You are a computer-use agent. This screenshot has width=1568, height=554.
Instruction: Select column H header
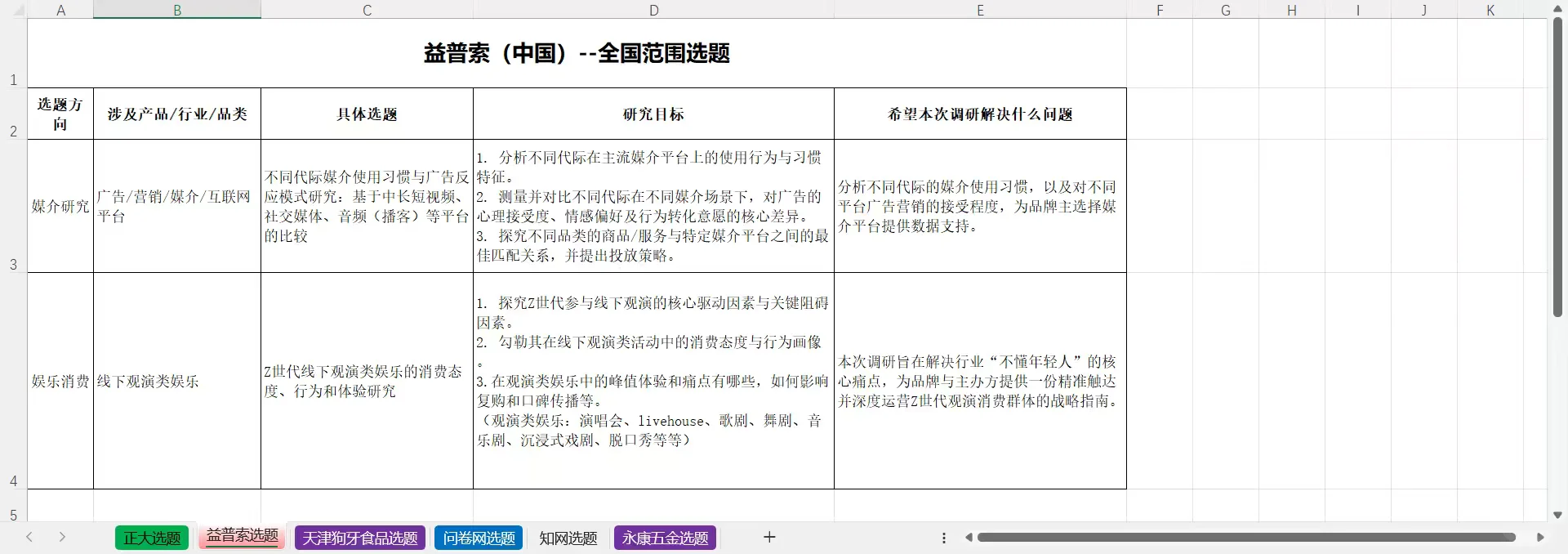(1292, 10)
